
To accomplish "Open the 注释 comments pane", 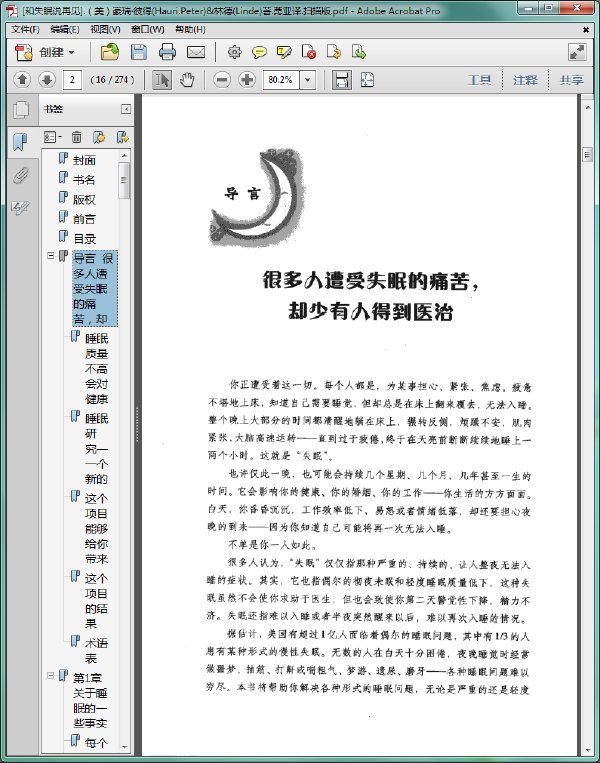I will [525, 80].
